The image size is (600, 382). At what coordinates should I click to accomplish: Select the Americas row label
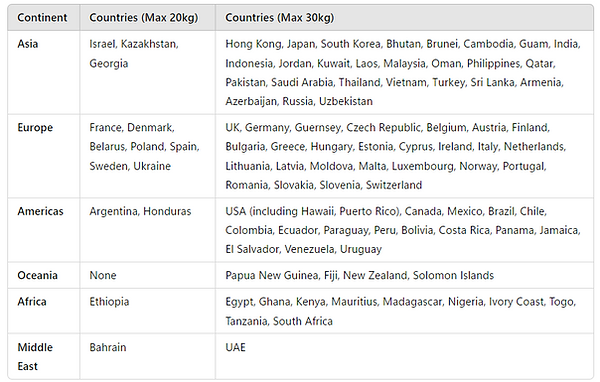tap(40, 211)
